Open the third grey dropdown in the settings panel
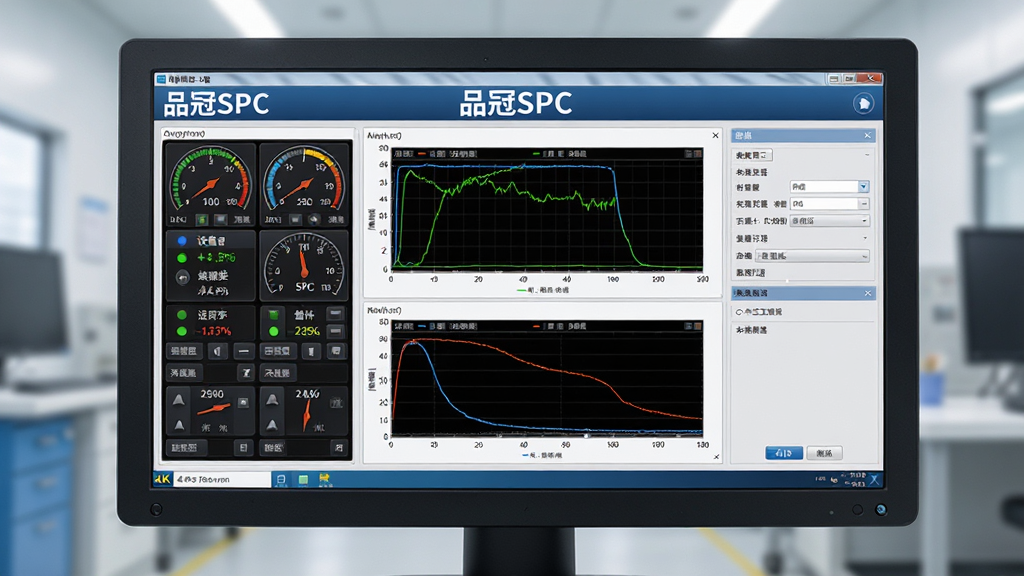This screenshot has width=1024, height=576. coord(829,221)
